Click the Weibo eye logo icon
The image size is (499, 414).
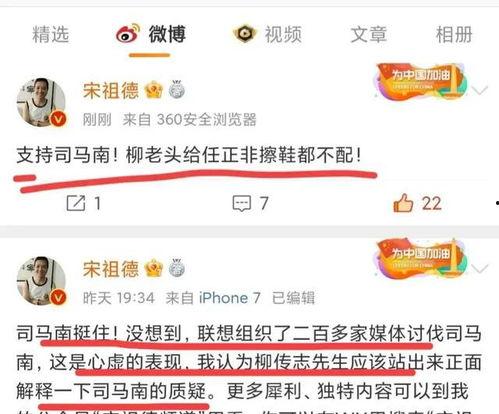128,33
